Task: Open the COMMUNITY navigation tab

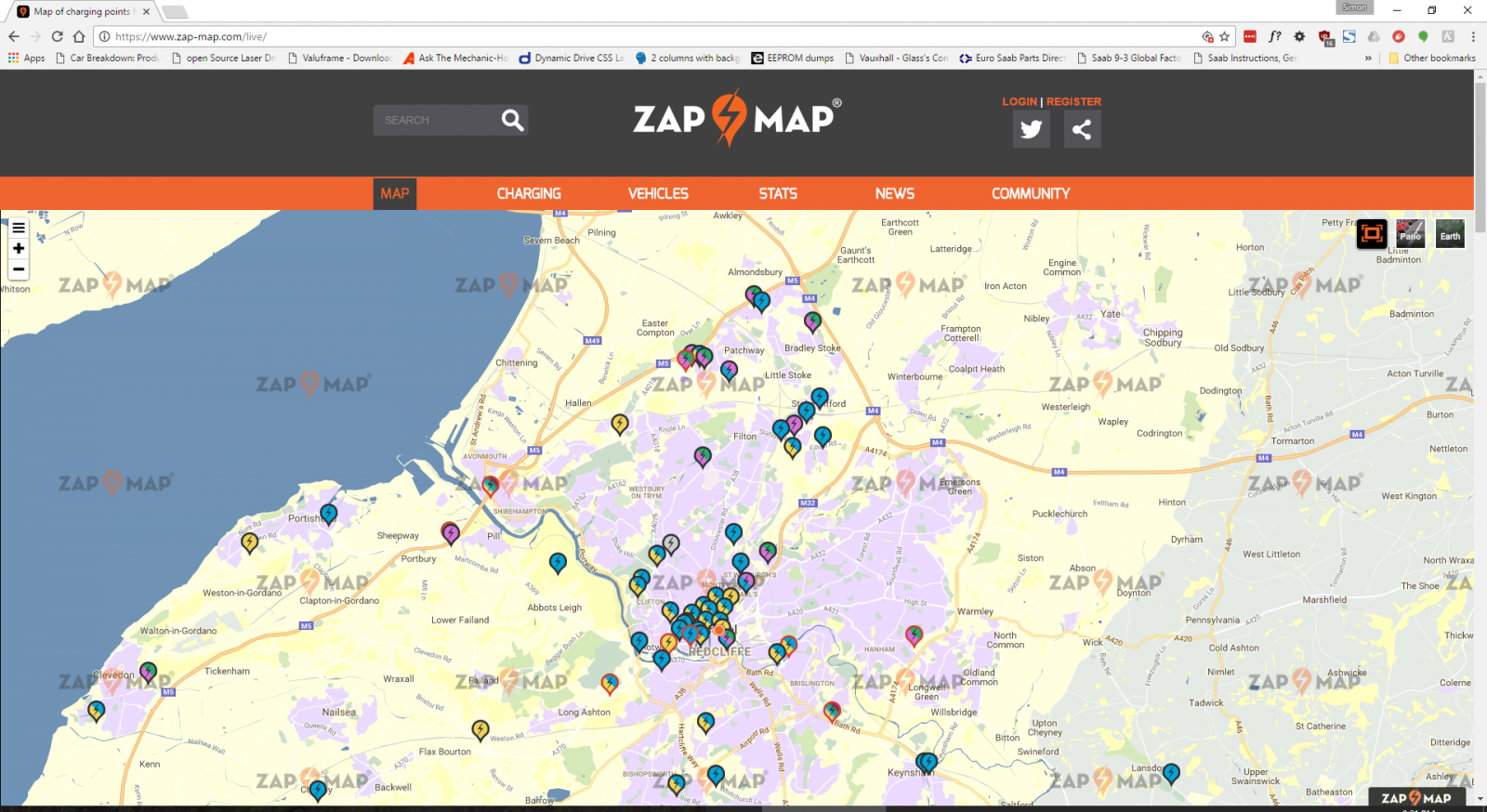Action: (1031, 193)
